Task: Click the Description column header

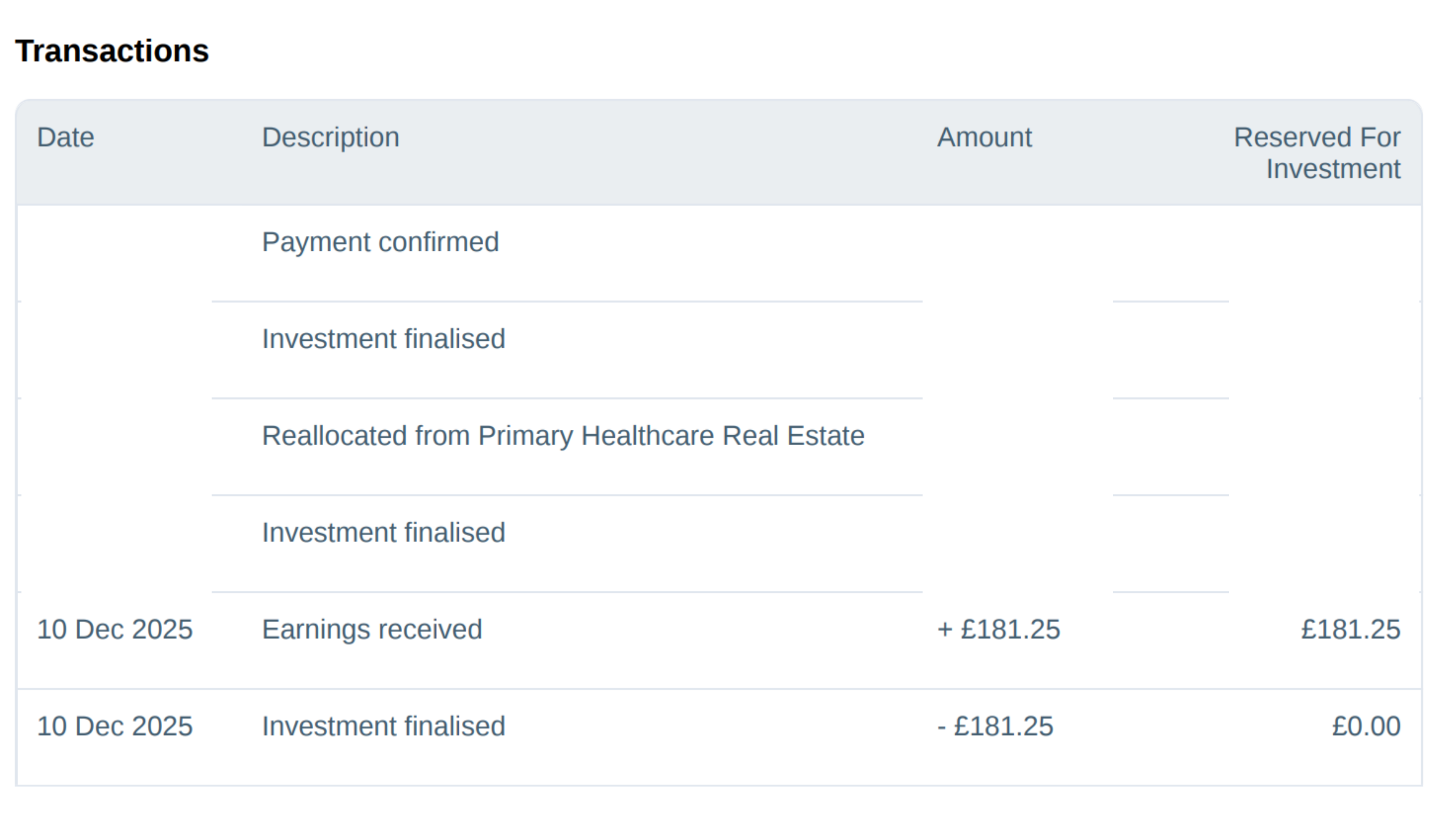Action: [330, 137]
